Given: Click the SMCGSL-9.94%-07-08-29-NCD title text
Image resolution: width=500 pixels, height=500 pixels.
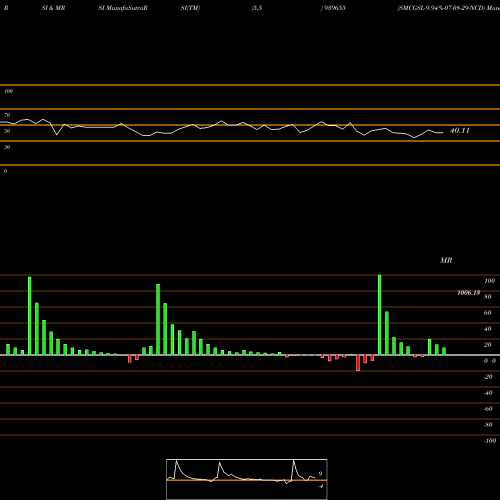Looking at the screenshot, I should [441, 8].
